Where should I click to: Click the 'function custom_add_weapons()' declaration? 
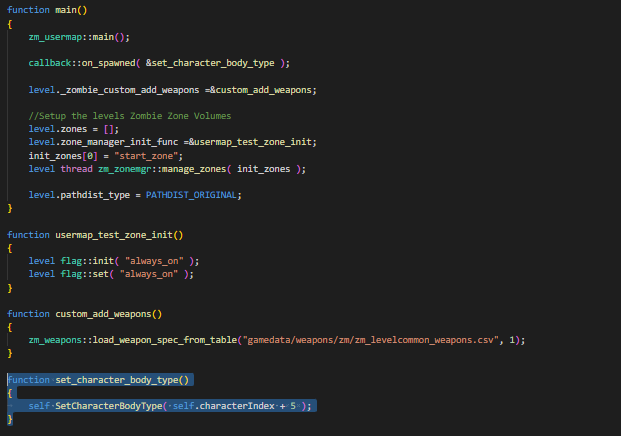point(84,314)
